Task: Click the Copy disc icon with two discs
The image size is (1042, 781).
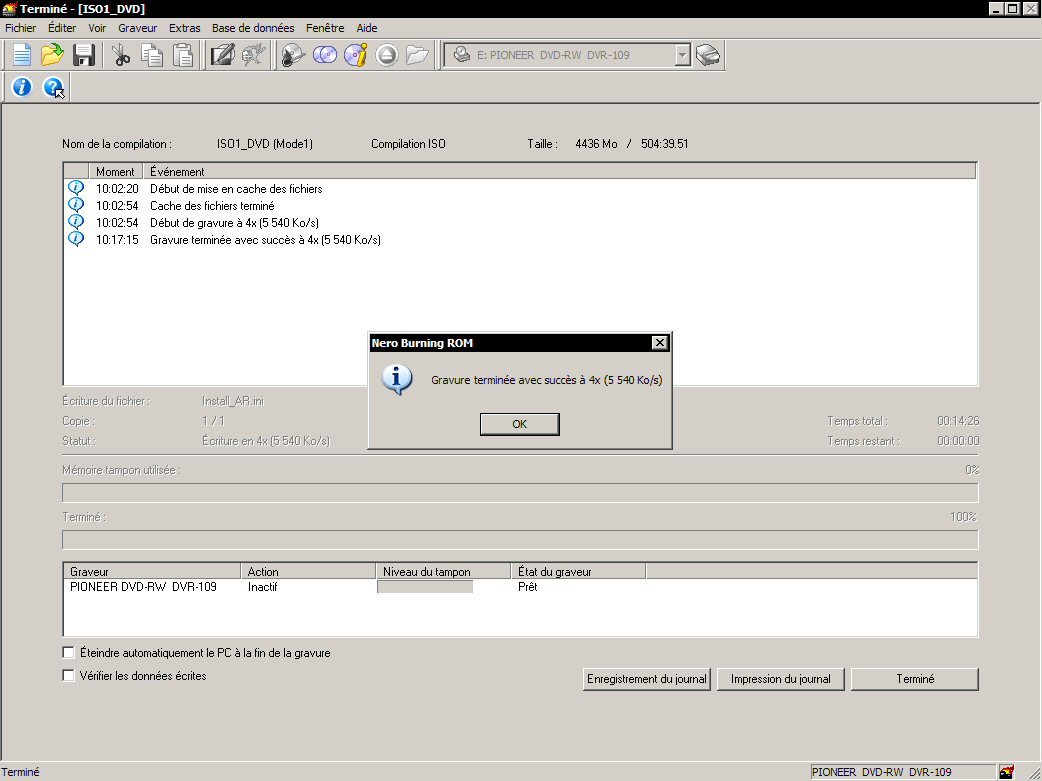Action: point(324,55)
